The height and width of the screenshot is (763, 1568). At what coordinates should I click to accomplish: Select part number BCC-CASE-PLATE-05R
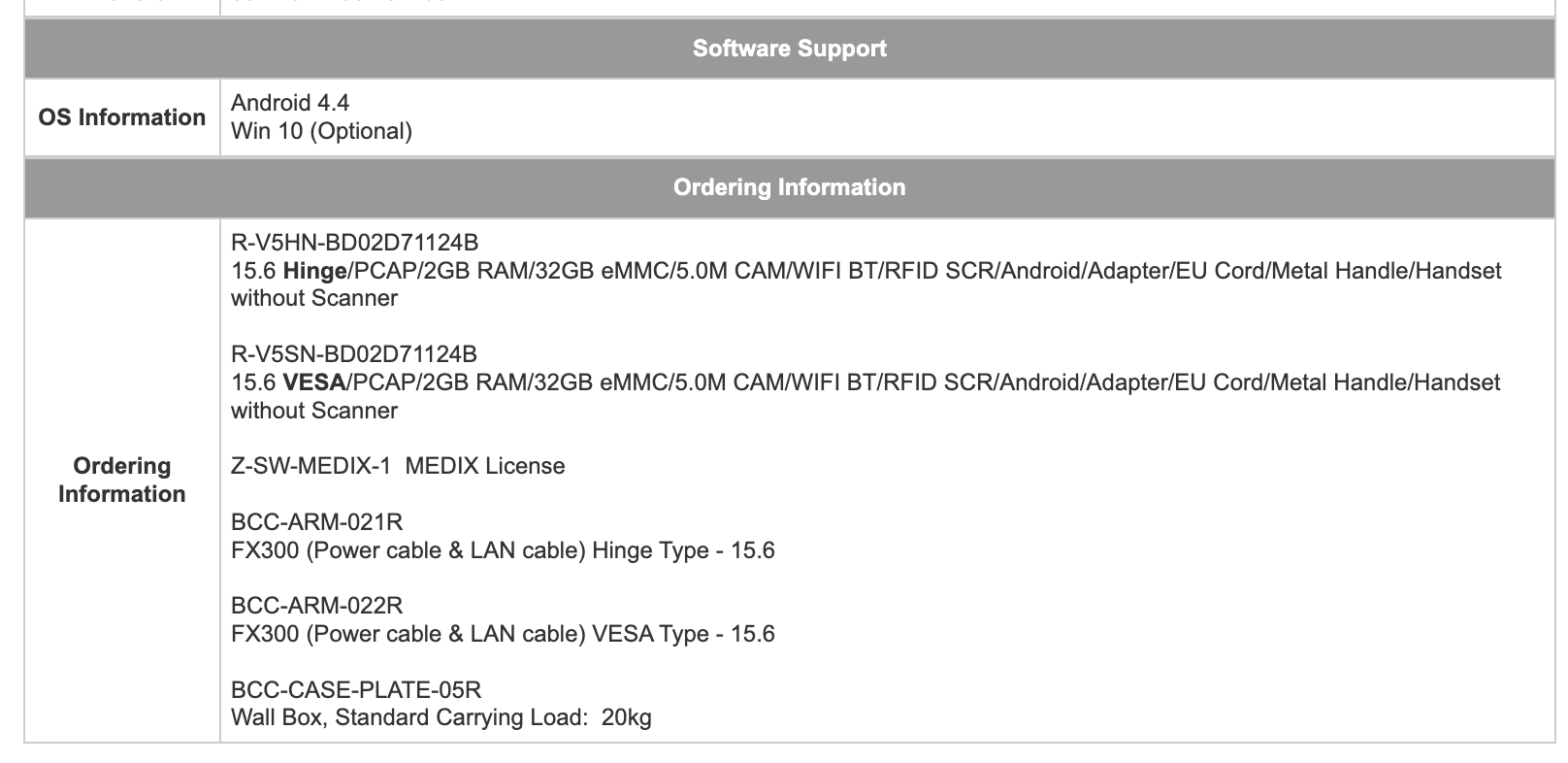(x=356, y=690)
